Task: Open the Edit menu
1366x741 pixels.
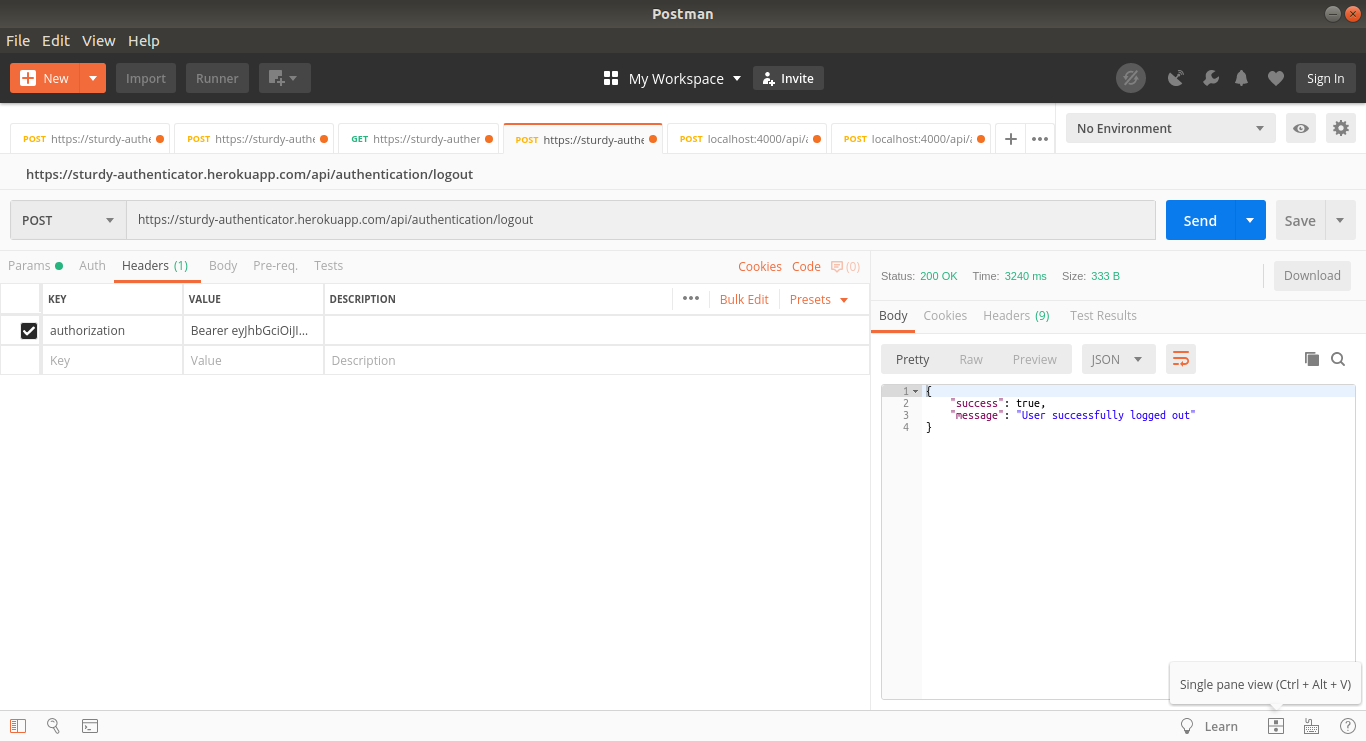Action: [x=56, y=41]
